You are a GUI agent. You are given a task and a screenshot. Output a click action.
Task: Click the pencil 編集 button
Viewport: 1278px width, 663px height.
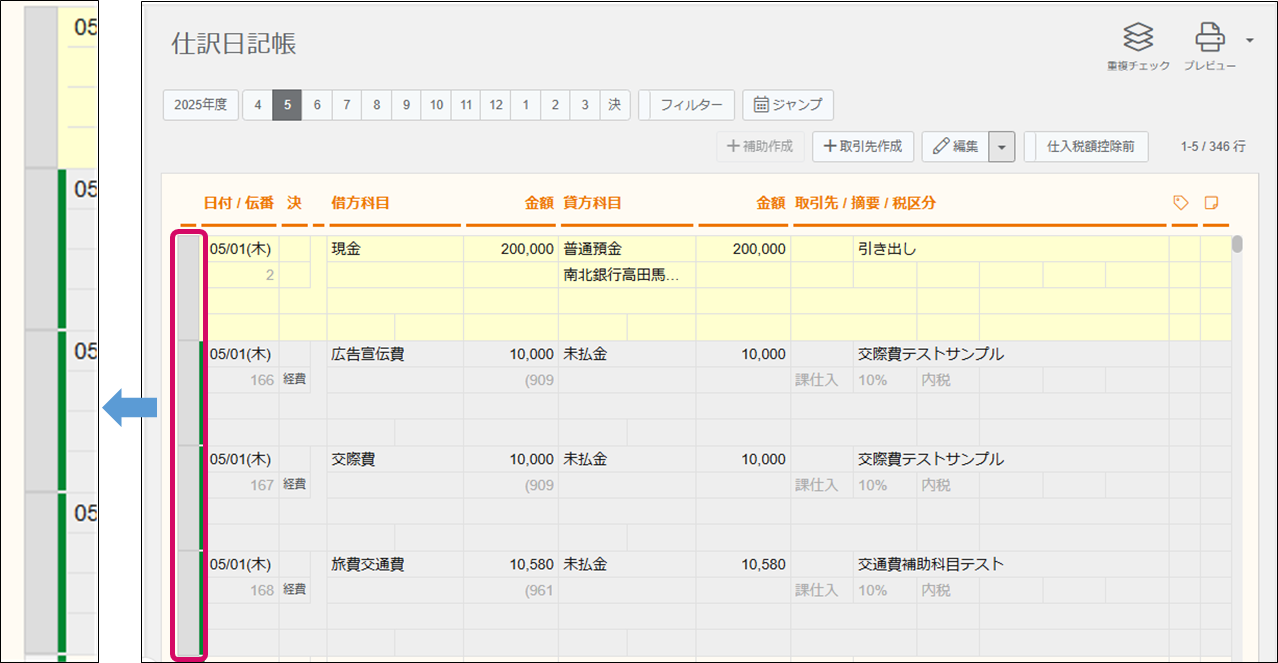point(955,147)
